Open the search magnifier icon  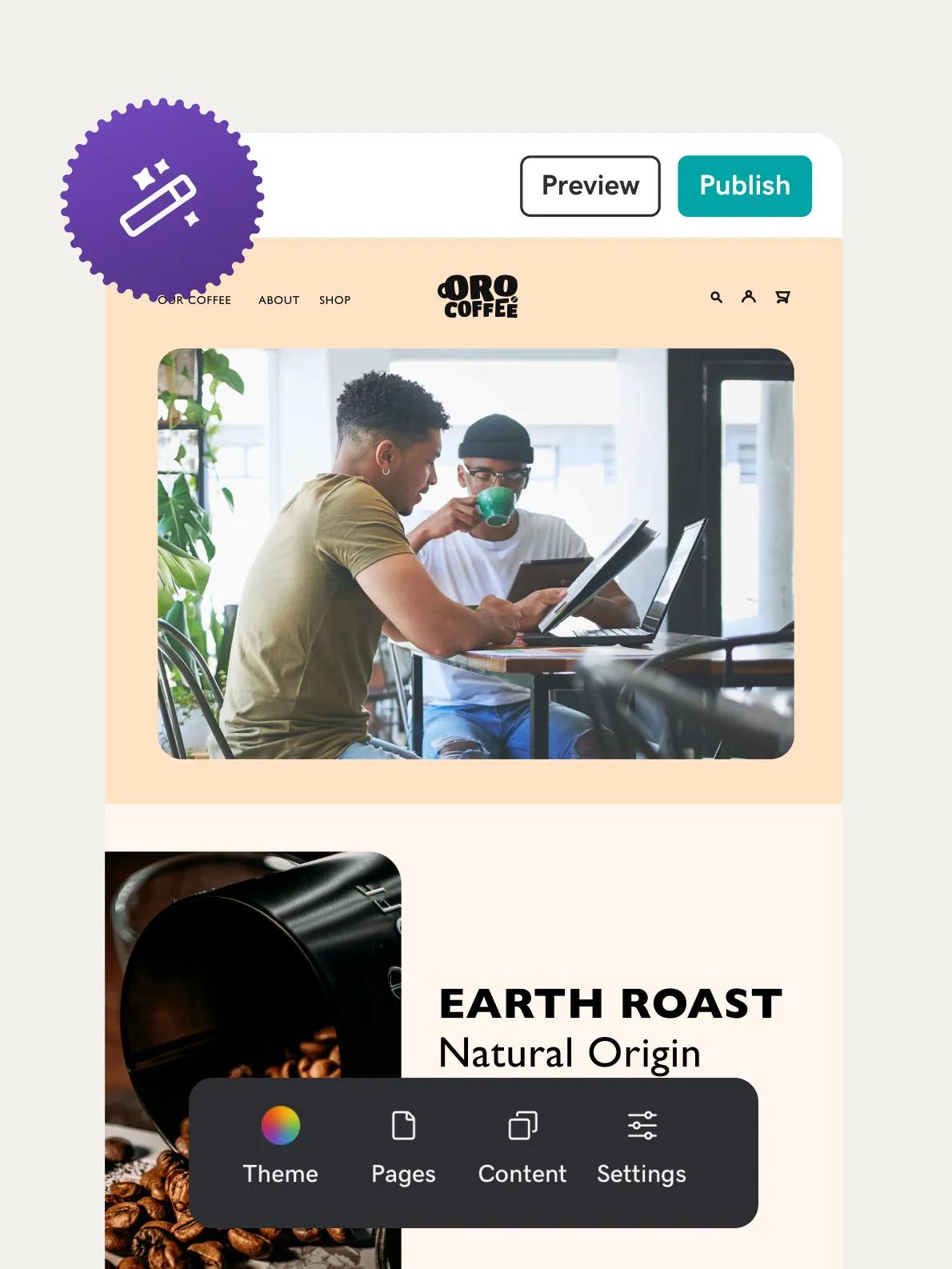coord(716,297)
